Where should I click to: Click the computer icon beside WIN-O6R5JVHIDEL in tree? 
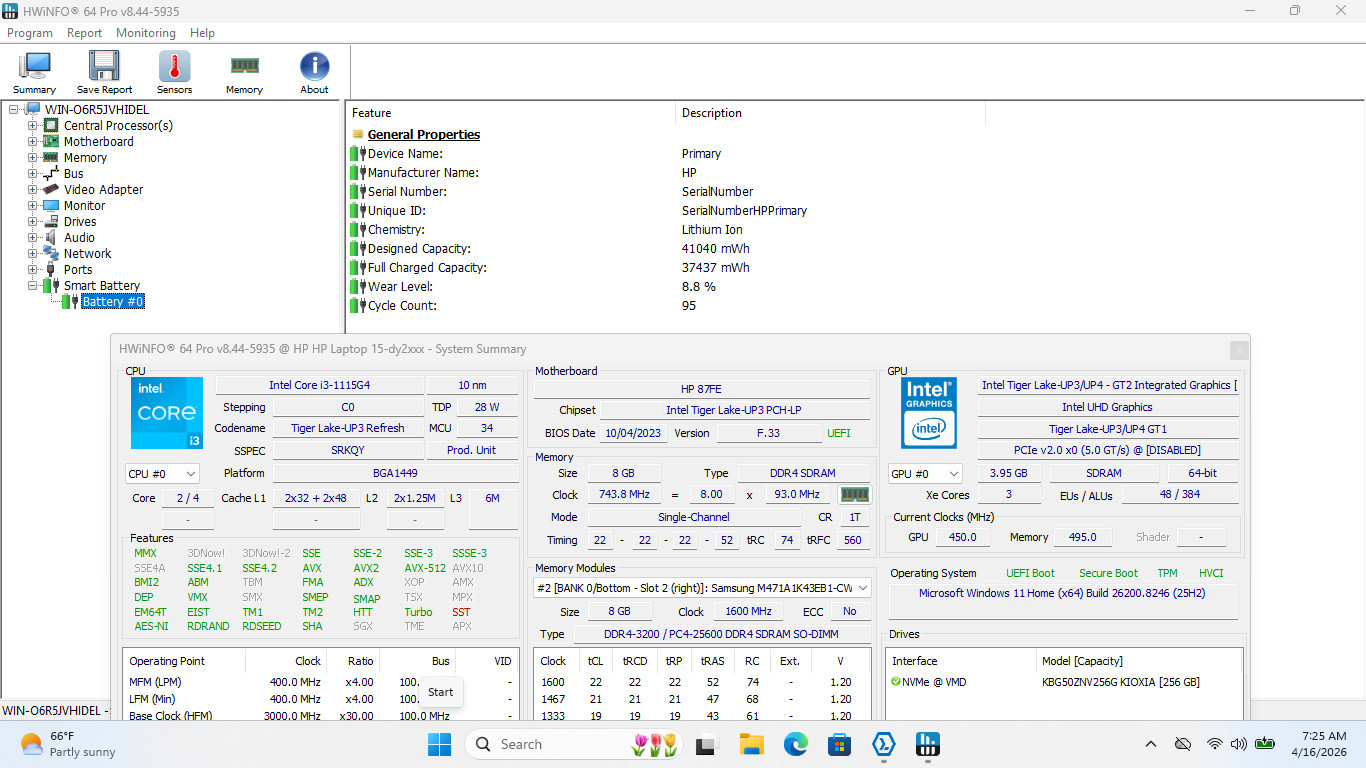coord(33,109)
